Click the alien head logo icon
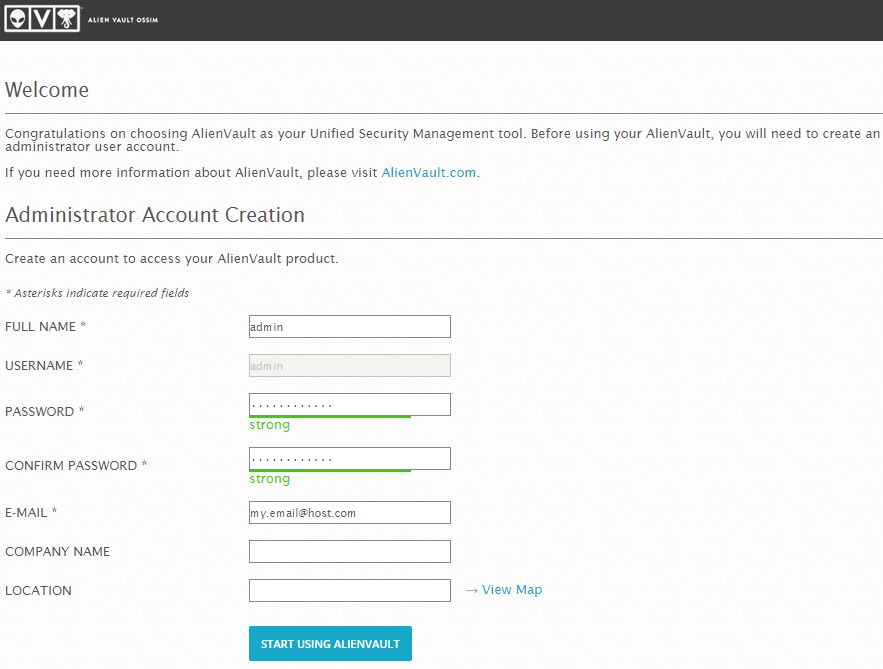This screenshot has width=883, height=669. click(x=17, y=19)
